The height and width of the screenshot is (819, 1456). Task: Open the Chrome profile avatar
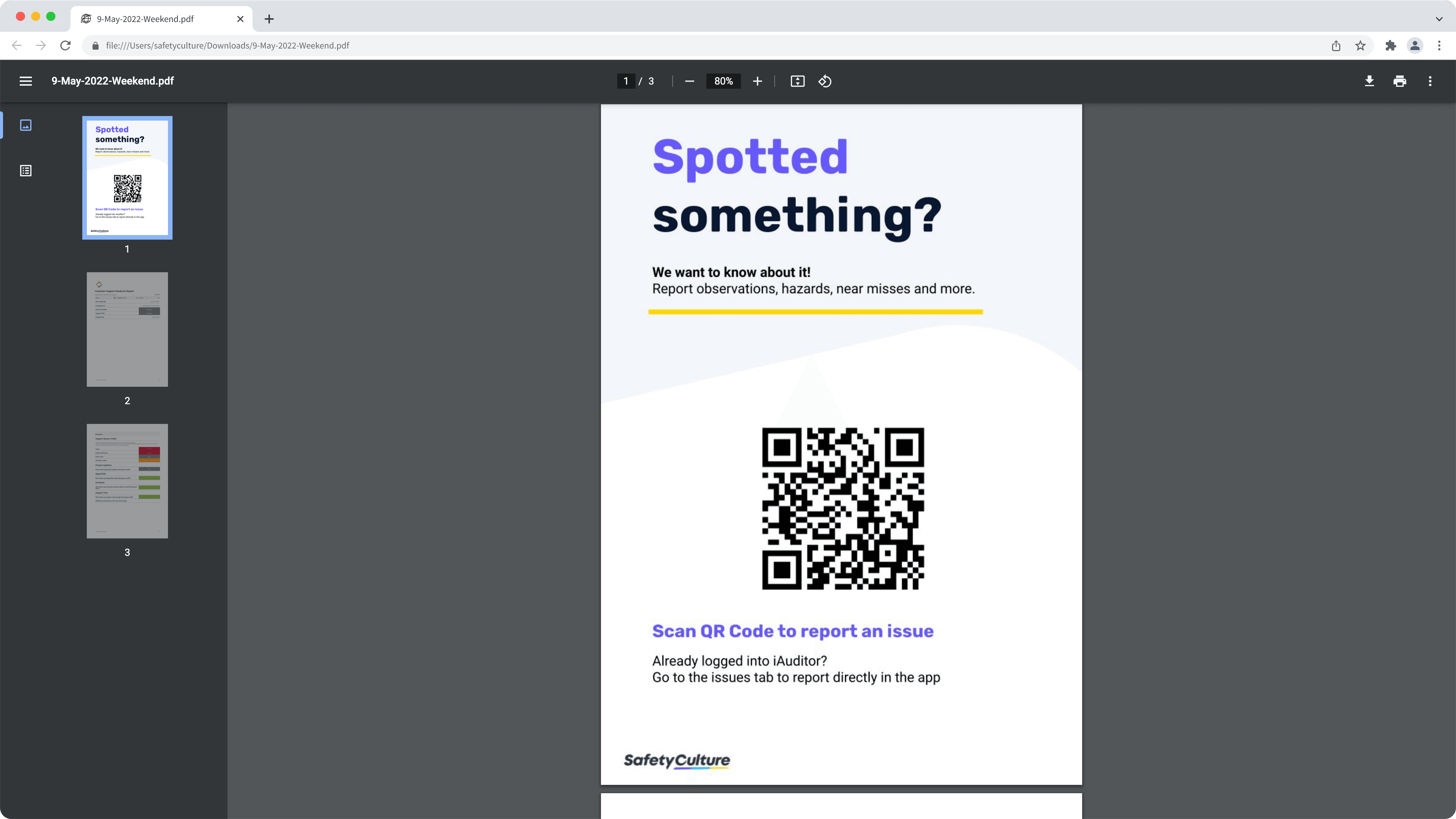click(x=1415, y=45)
